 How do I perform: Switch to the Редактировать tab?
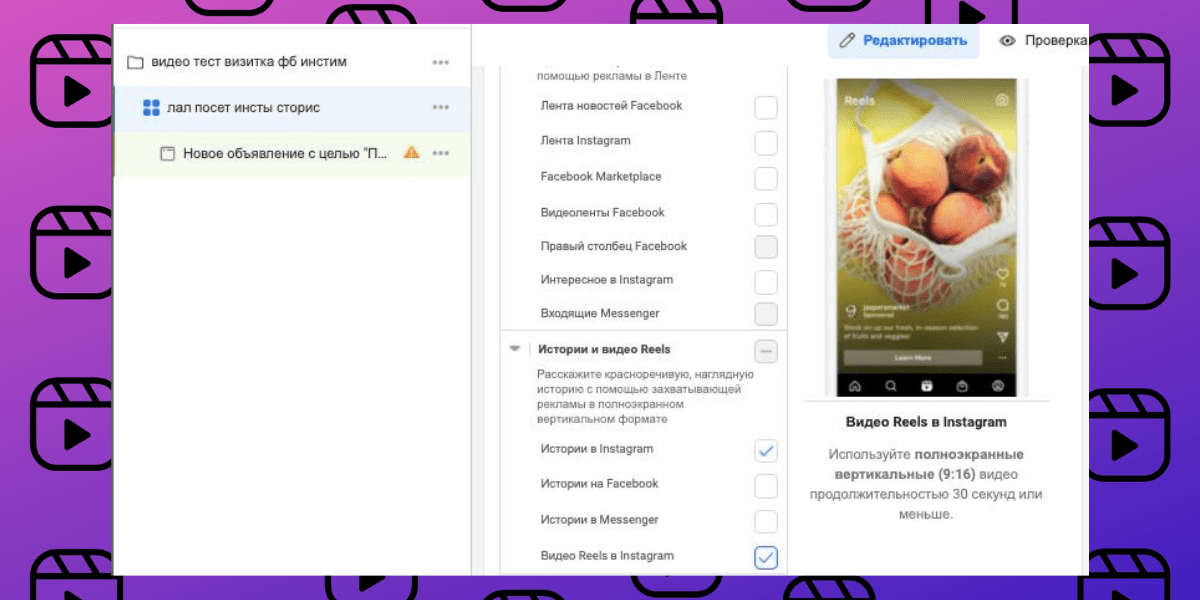904,41
